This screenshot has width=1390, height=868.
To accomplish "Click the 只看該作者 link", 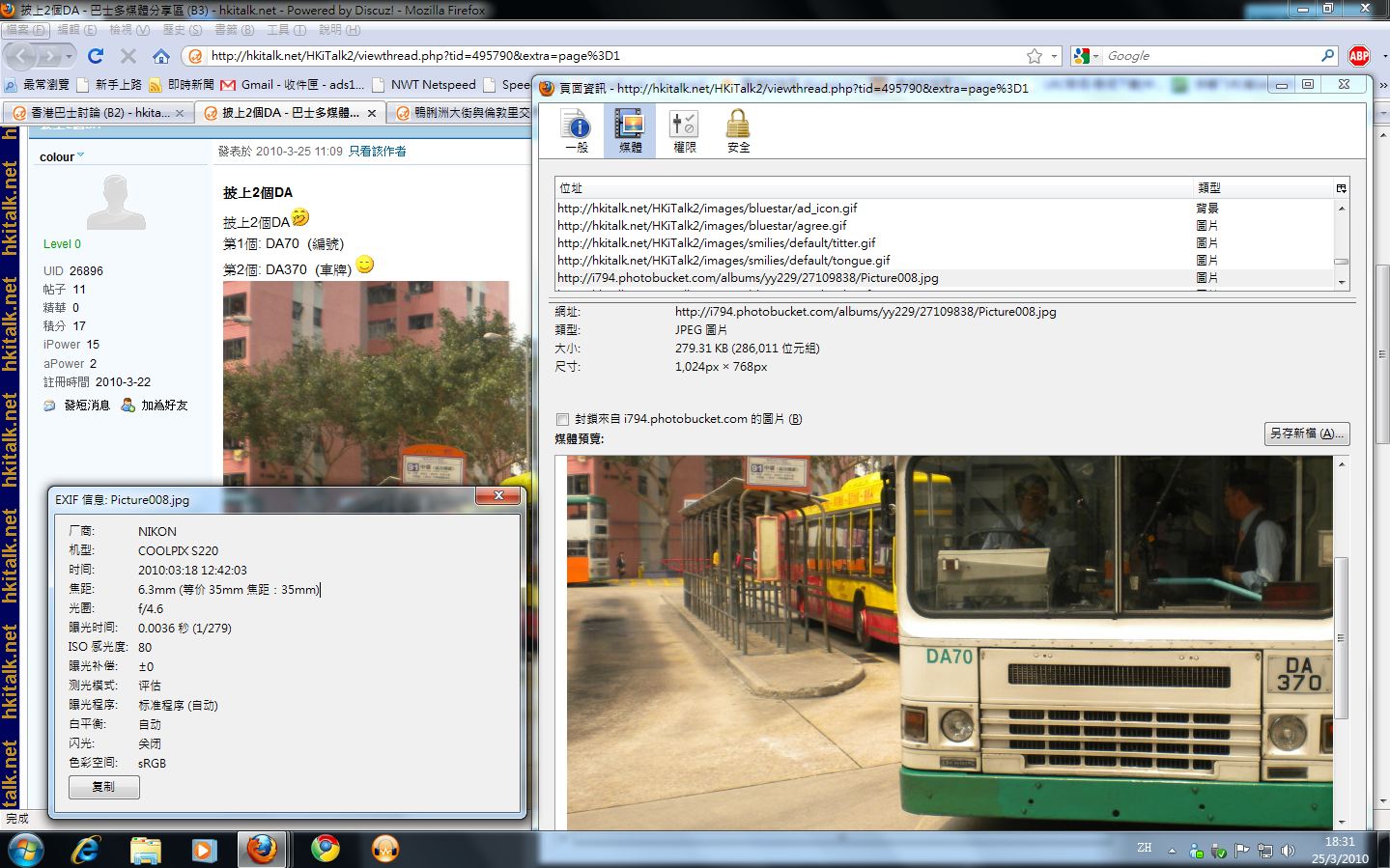I will pos(377,152).
